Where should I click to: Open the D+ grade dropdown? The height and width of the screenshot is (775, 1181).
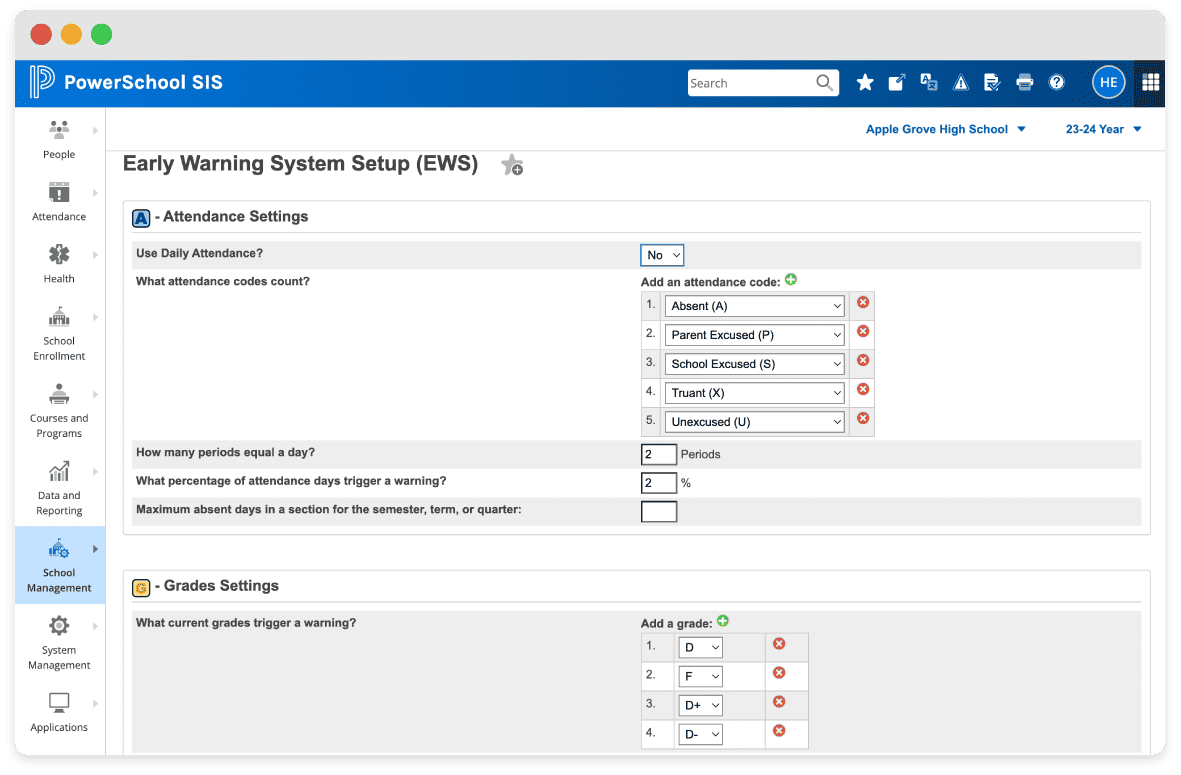(x=700, y=704)
